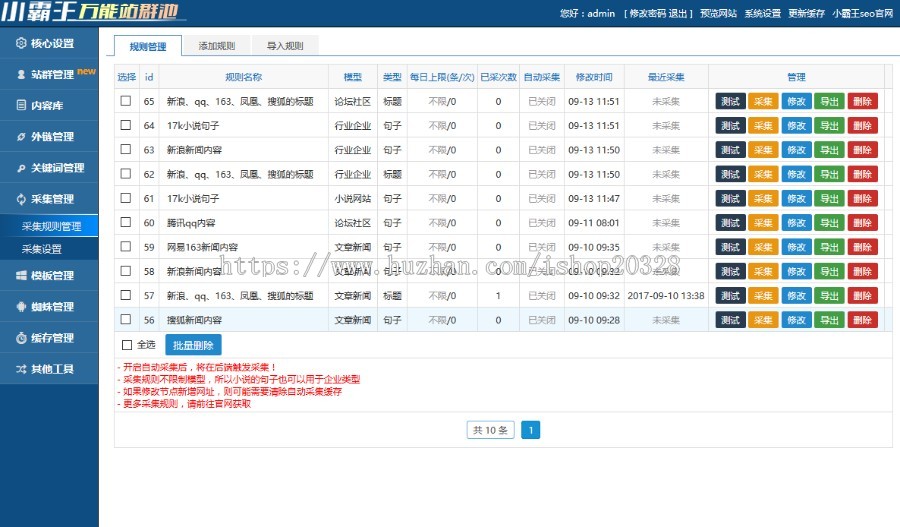This screenshot has height=527, width=900.
Task: Tick the checkbox for rule id 63
Action: pos(126,149)
